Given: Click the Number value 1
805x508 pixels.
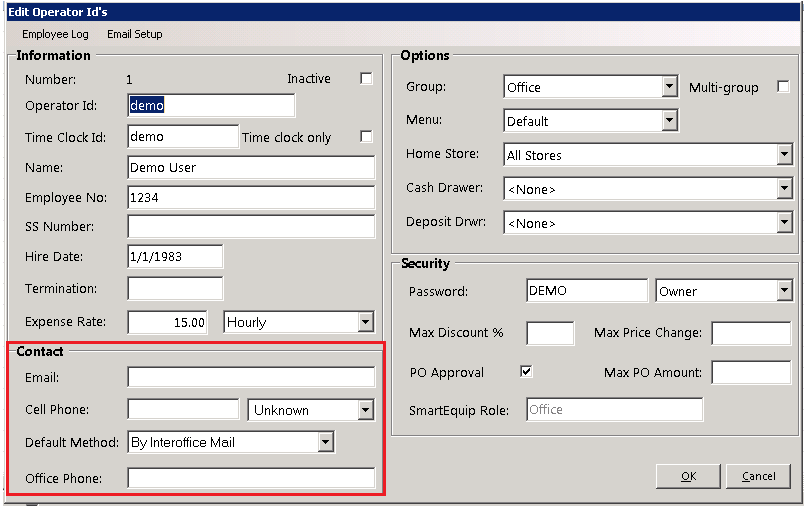Looking at the screenshot, I should click(129, 80).
